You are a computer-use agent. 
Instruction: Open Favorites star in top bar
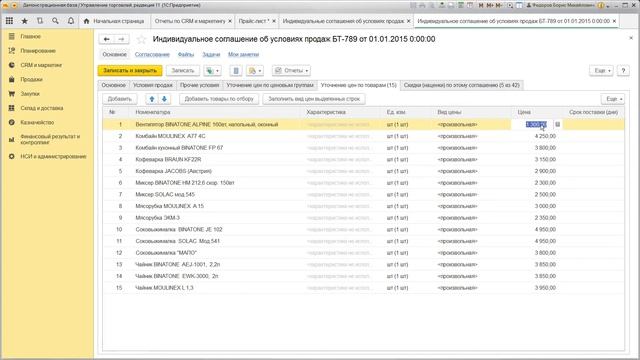point(24,21)
